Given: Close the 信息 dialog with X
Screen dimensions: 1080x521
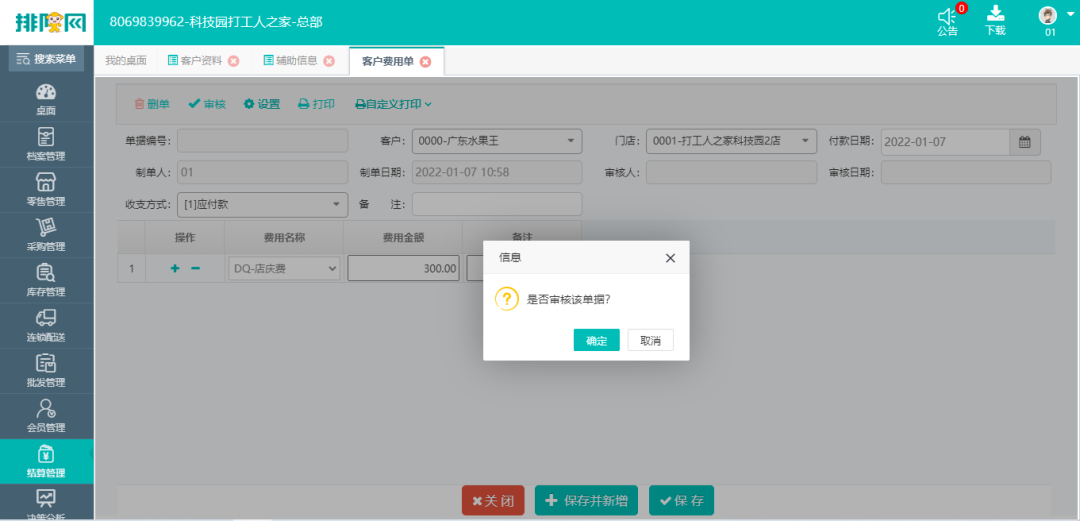Looking at the screenshot, I should coord(670,258).
